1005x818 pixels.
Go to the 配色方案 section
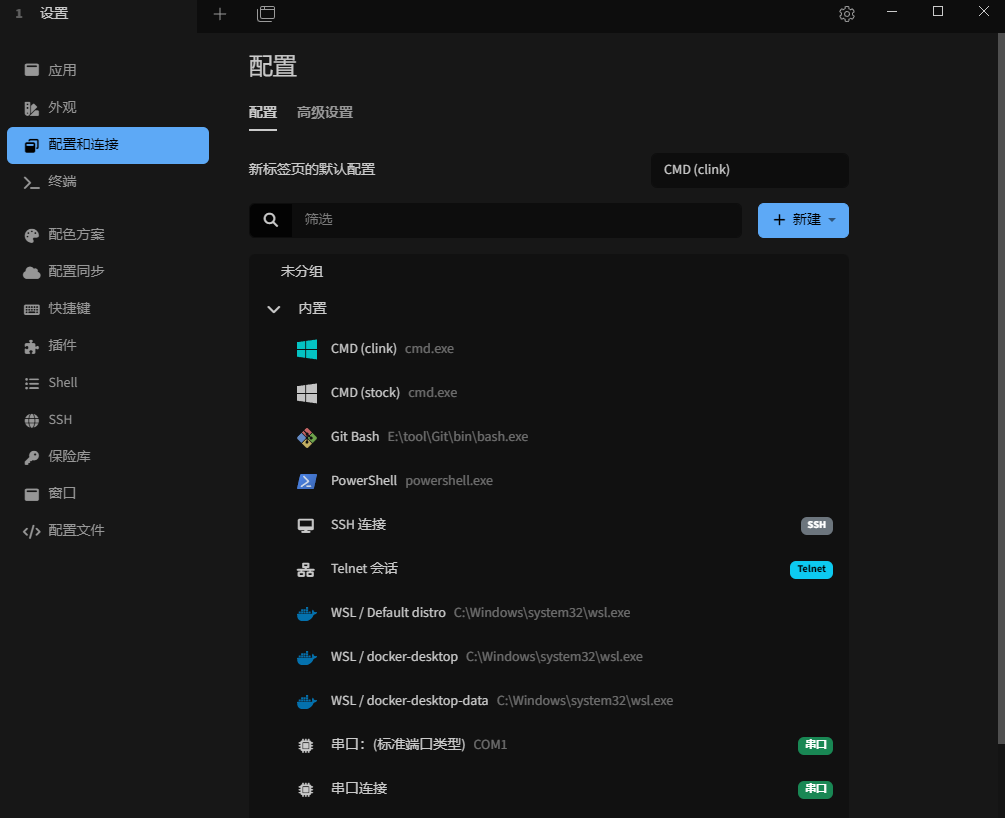tap(76, 235)
